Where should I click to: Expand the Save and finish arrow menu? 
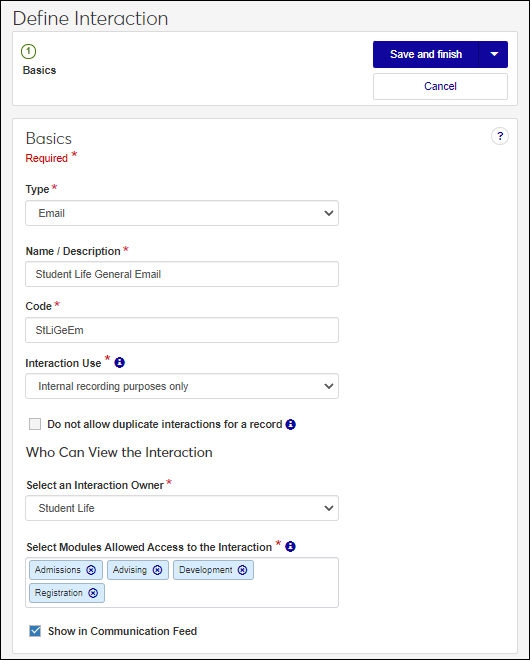click(494, 54)
